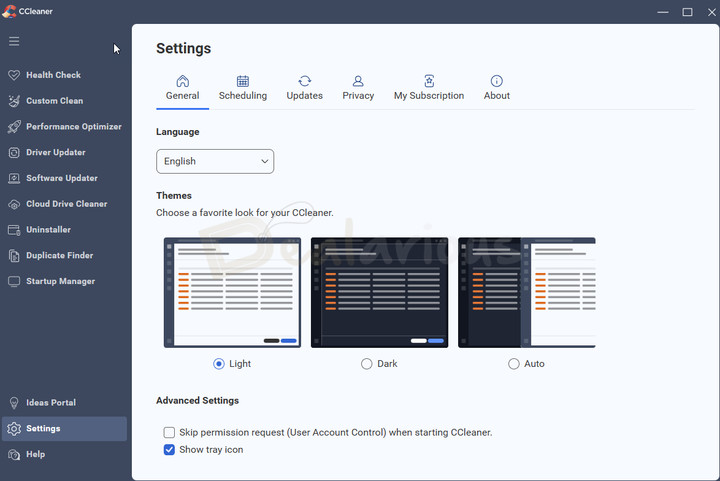Switch to the General tab label
The width and height of the screenshot is (720, 481).
pyautogui.click(x=183, y=95)
